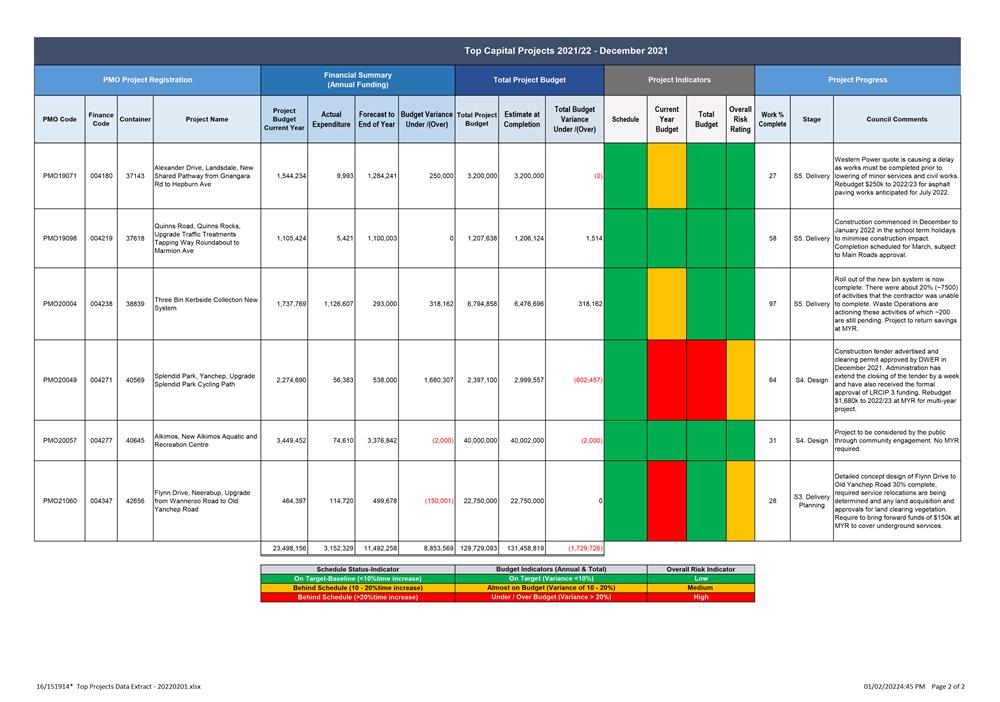Click the 'Schedule Status-Indicator' legend heading
The height and width of the screenshot is (702, 1000).
(358, 569)
